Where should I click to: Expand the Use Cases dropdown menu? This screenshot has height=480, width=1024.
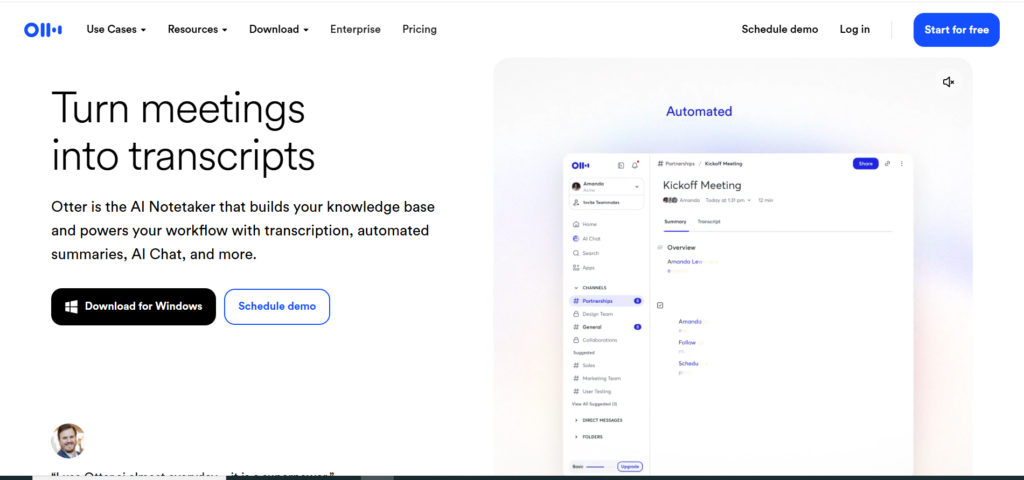[x=116, y=30]
